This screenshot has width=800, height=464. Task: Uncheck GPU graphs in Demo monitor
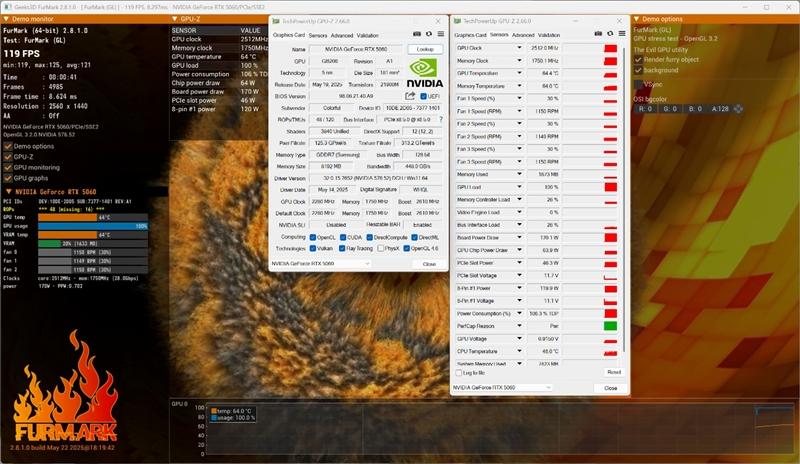point(8,178)
